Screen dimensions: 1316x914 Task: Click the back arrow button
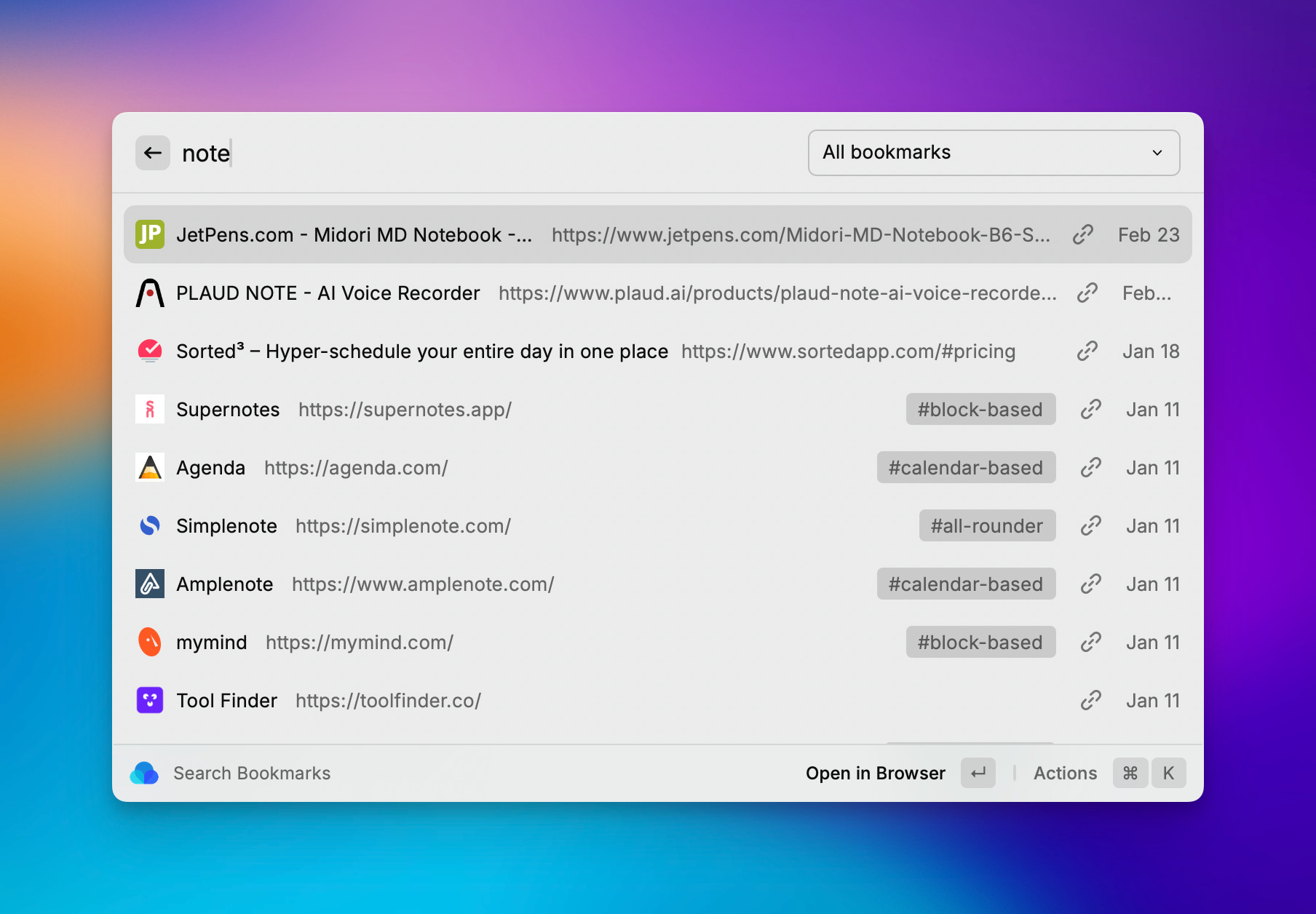pyautogui.click(x=153, y=153)
